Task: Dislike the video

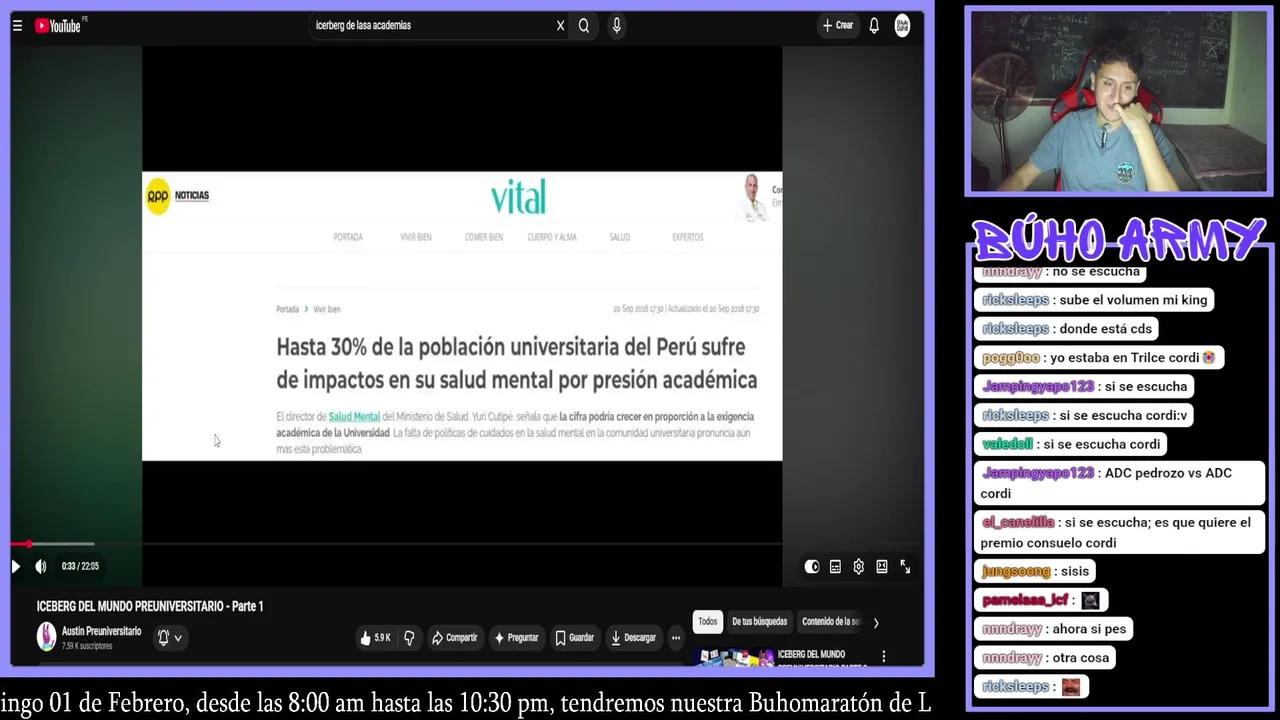Action: (x=409, y=638)
